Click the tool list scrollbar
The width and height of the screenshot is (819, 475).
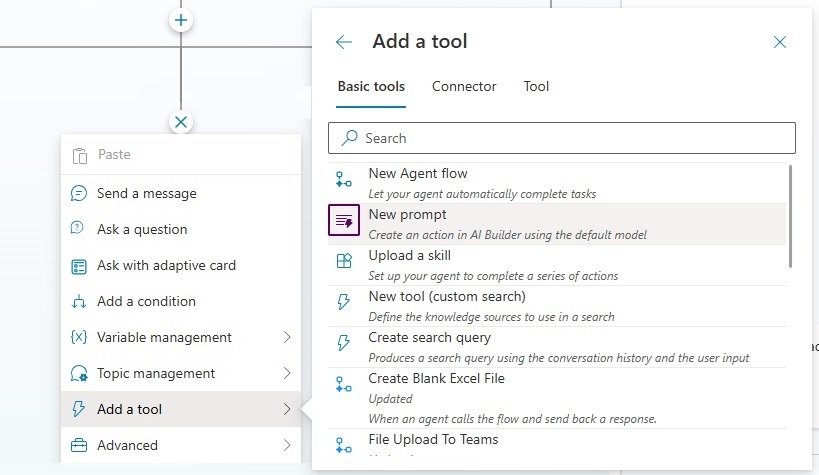[x=790, y=216]
